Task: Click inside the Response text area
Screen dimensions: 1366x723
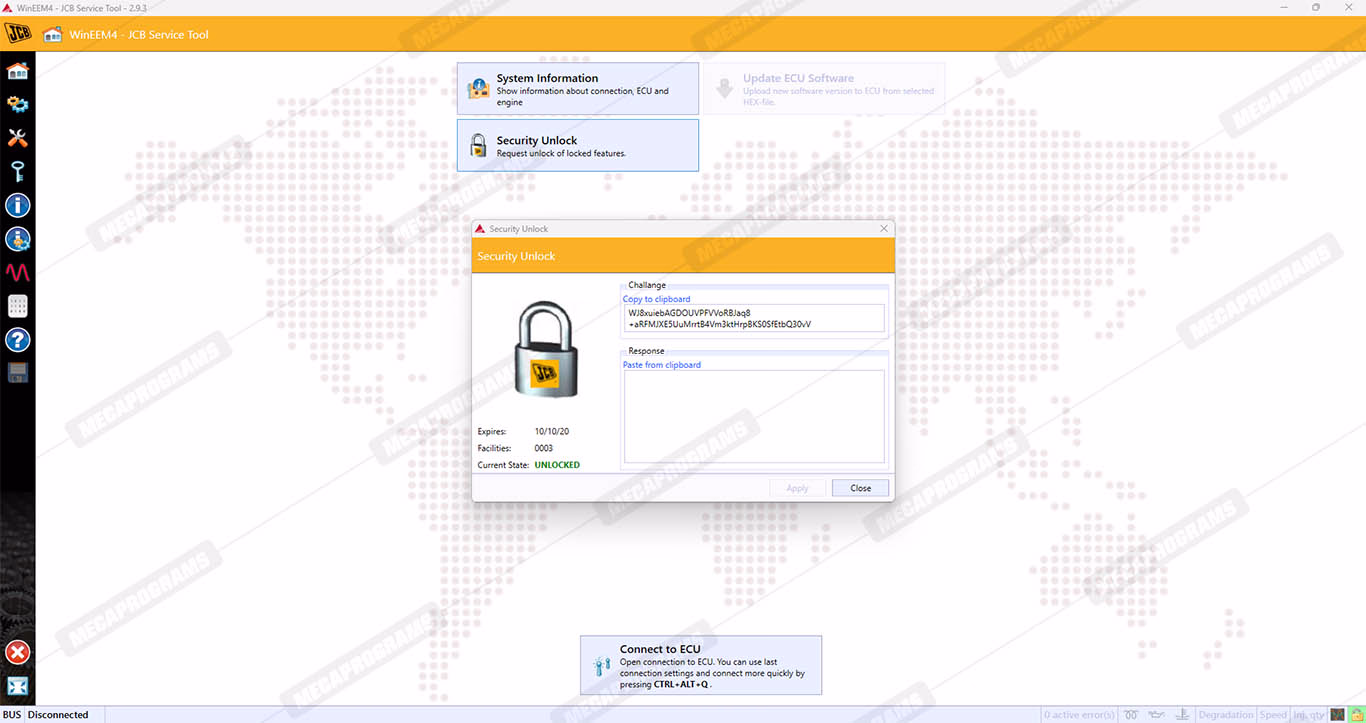Action: click(753, 416)
